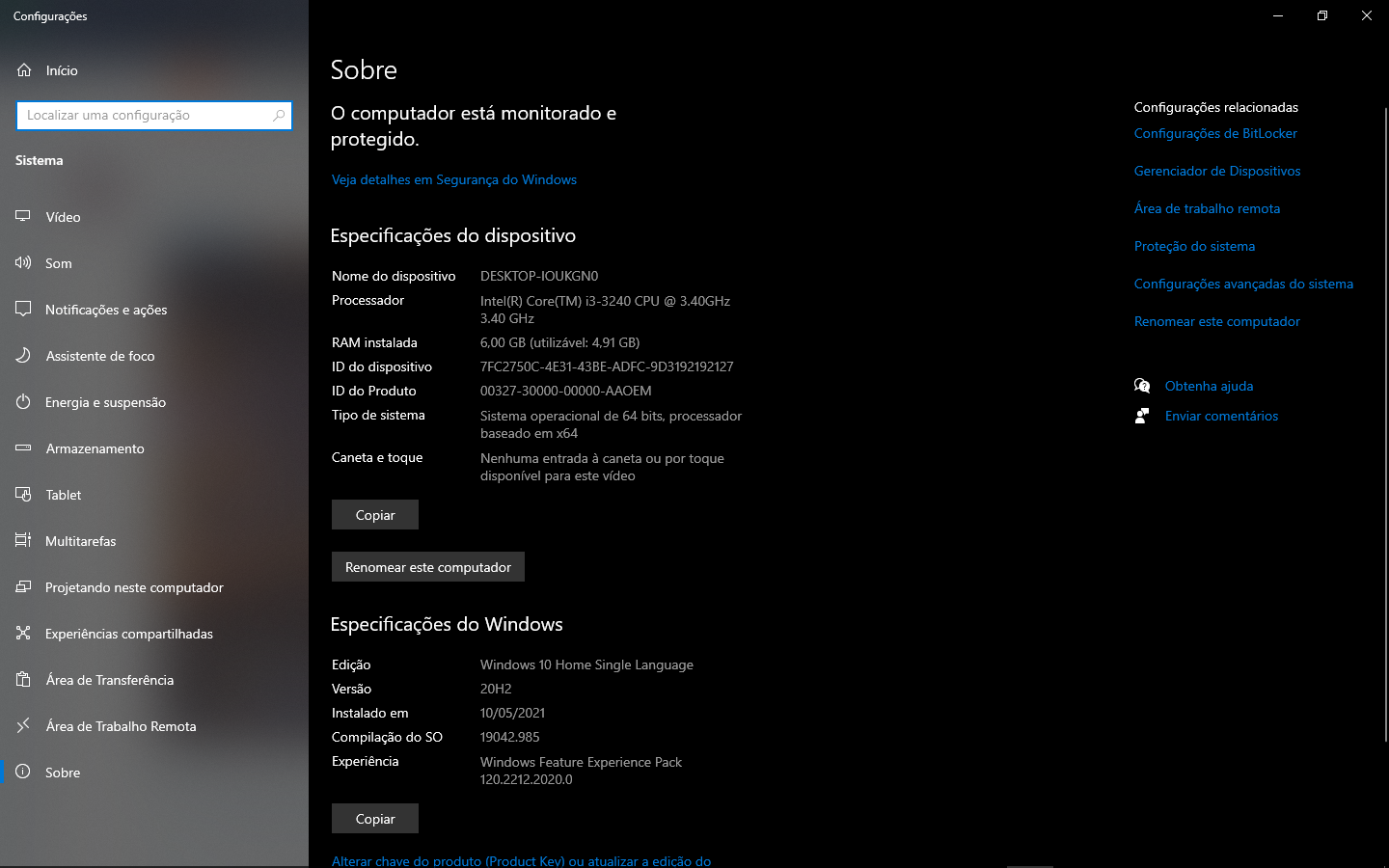This screenshot has height=868, width=1389.
Task: Click the Obtenha ajuda chat icon
Action: (x=1142, y=386)
